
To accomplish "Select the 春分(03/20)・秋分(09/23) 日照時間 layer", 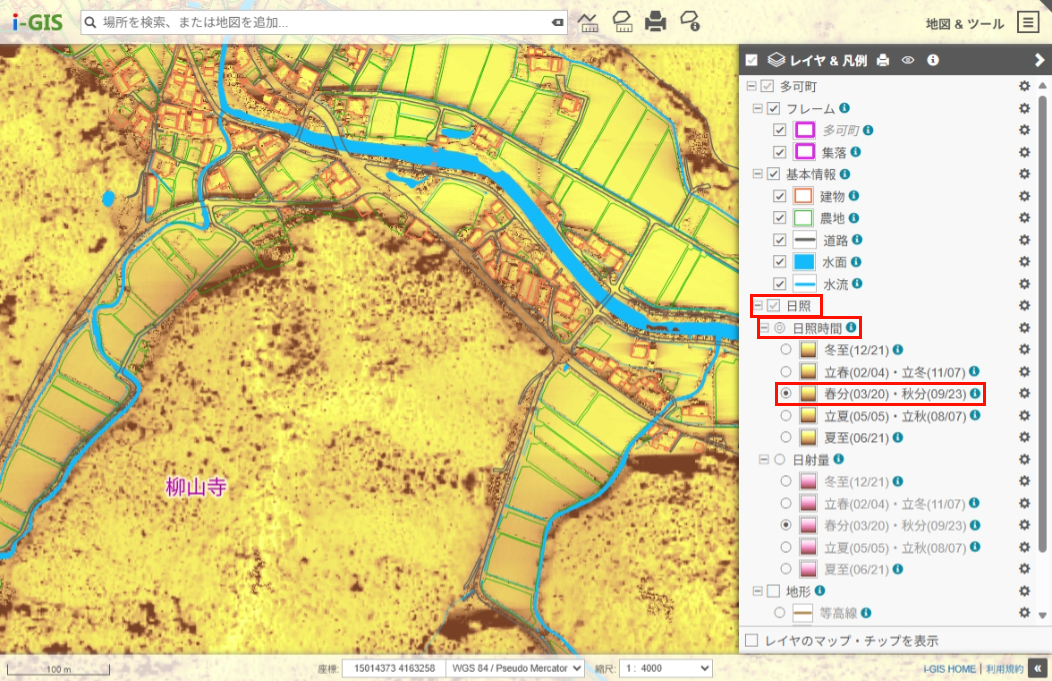I will 786,393.
